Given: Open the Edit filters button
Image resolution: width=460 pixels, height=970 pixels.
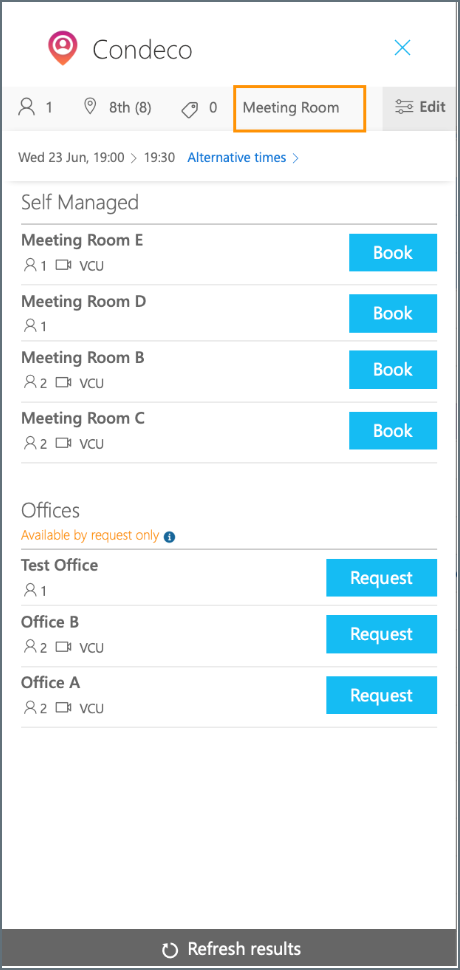Looking at the screenshot, I should 421,108.
